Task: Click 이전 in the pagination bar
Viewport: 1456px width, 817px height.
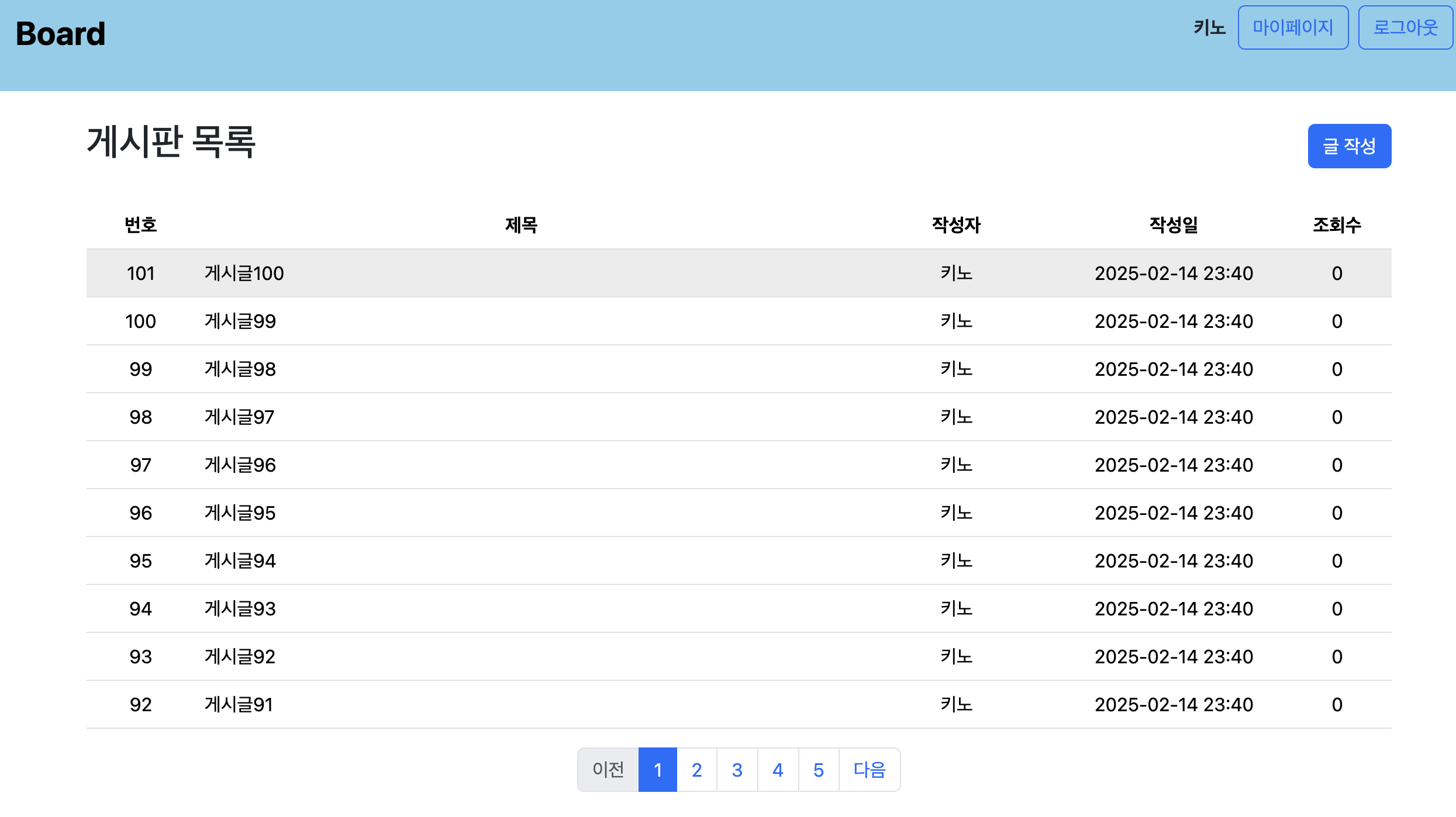Action: pos(608,770)
